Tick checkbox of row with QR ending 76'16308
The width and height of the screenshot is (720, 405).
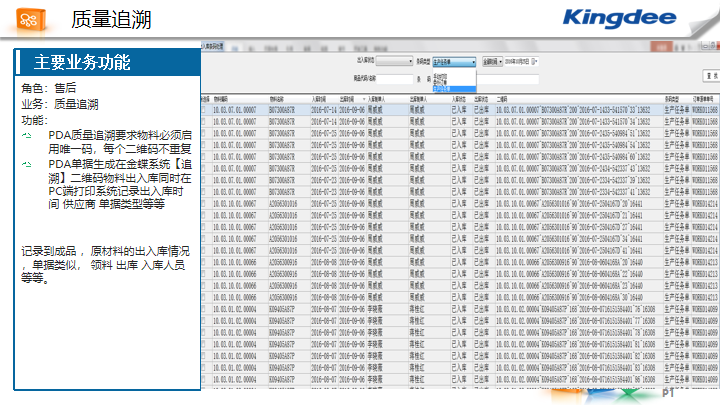point(203,309)
